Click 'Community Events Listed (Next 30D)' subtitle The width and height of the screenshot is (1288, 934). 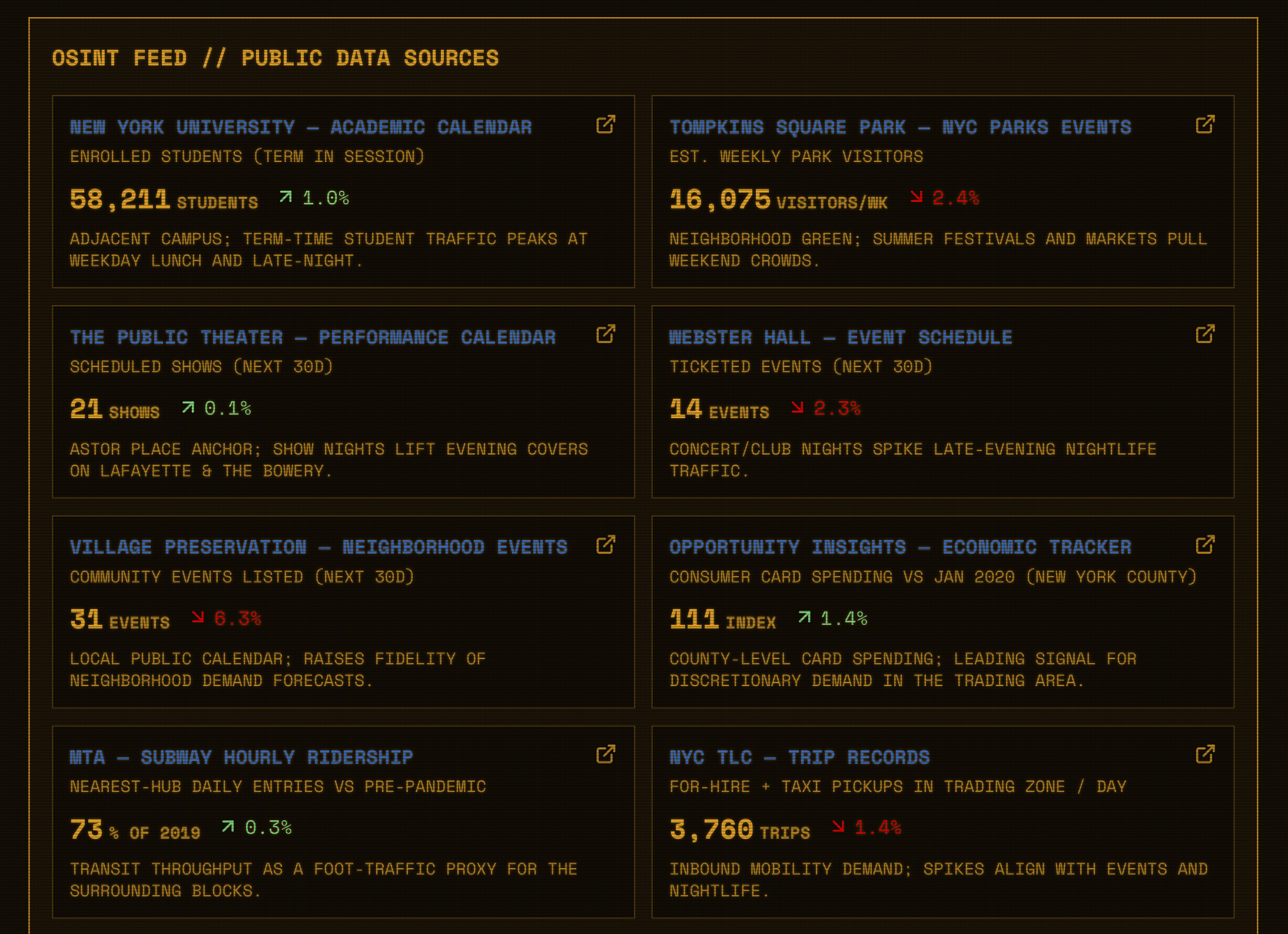point(242,577)
